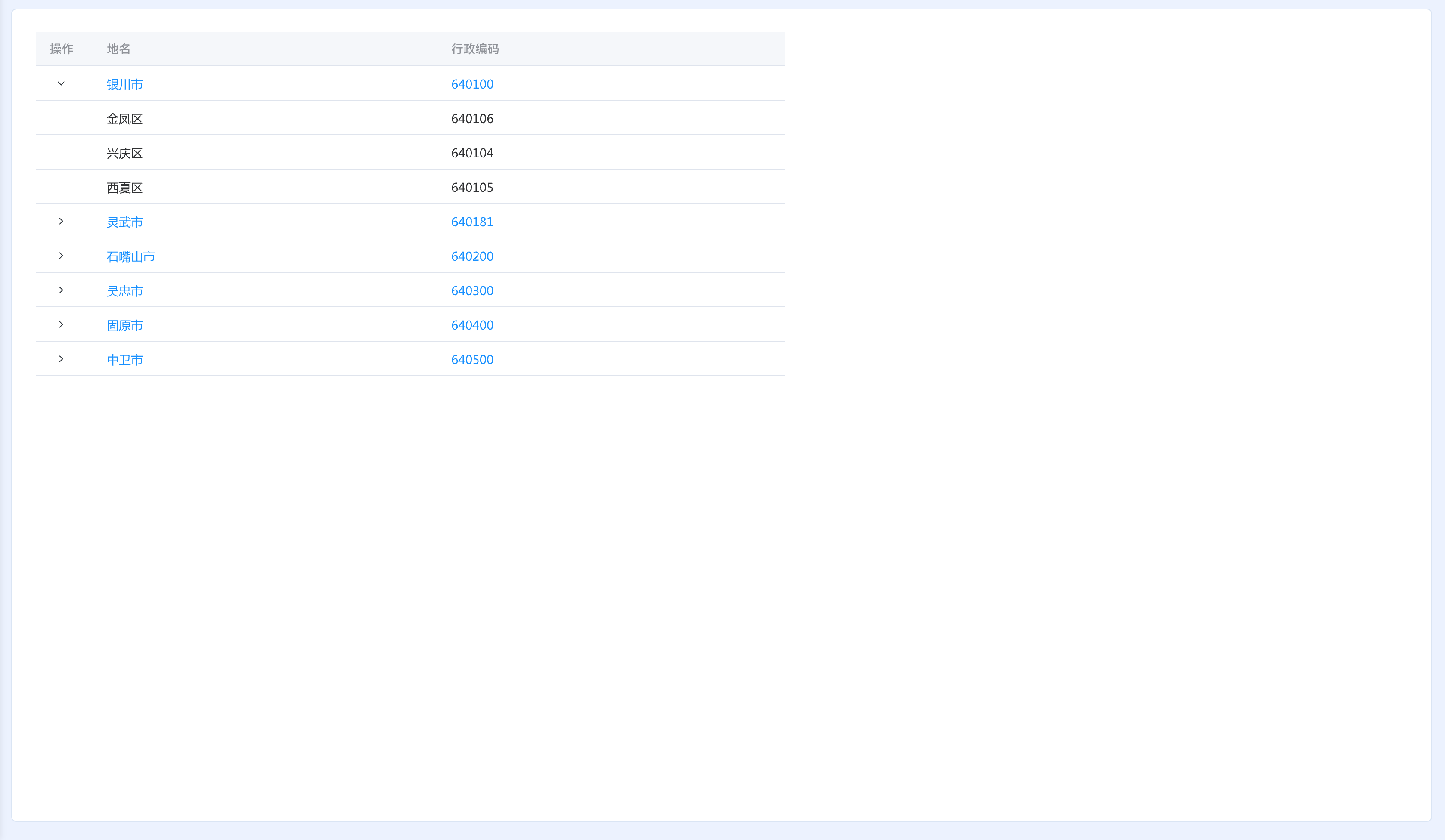
Task: Click code 640500 link
Action: (472, 359)
